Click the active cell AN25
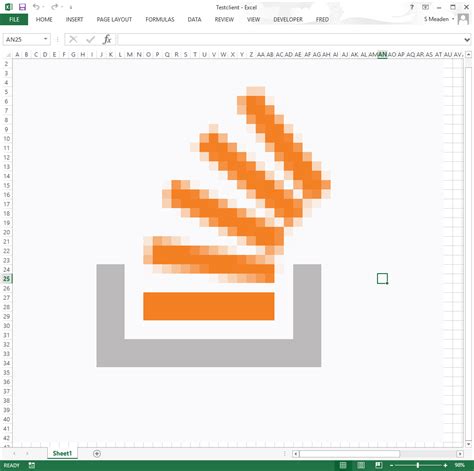The height and width of the screenshot is (471, 474). [x=382, y=279]
